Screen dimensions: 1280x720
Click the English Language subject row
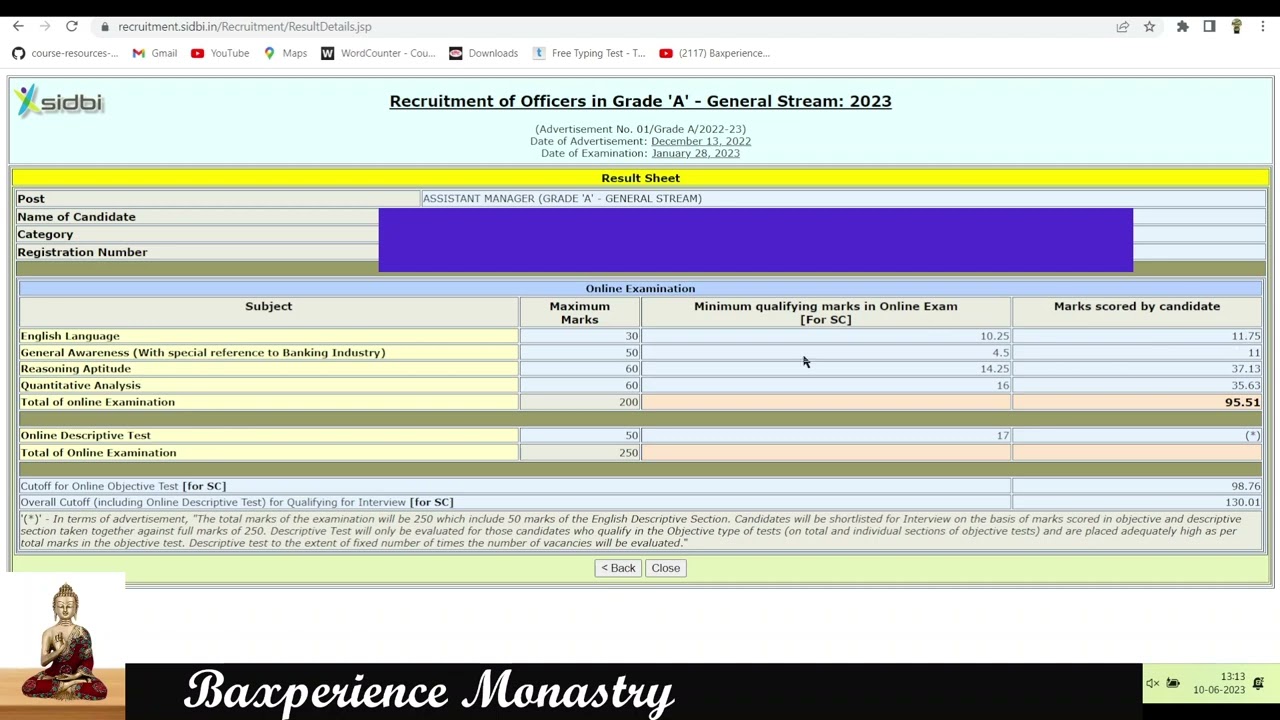640,336
